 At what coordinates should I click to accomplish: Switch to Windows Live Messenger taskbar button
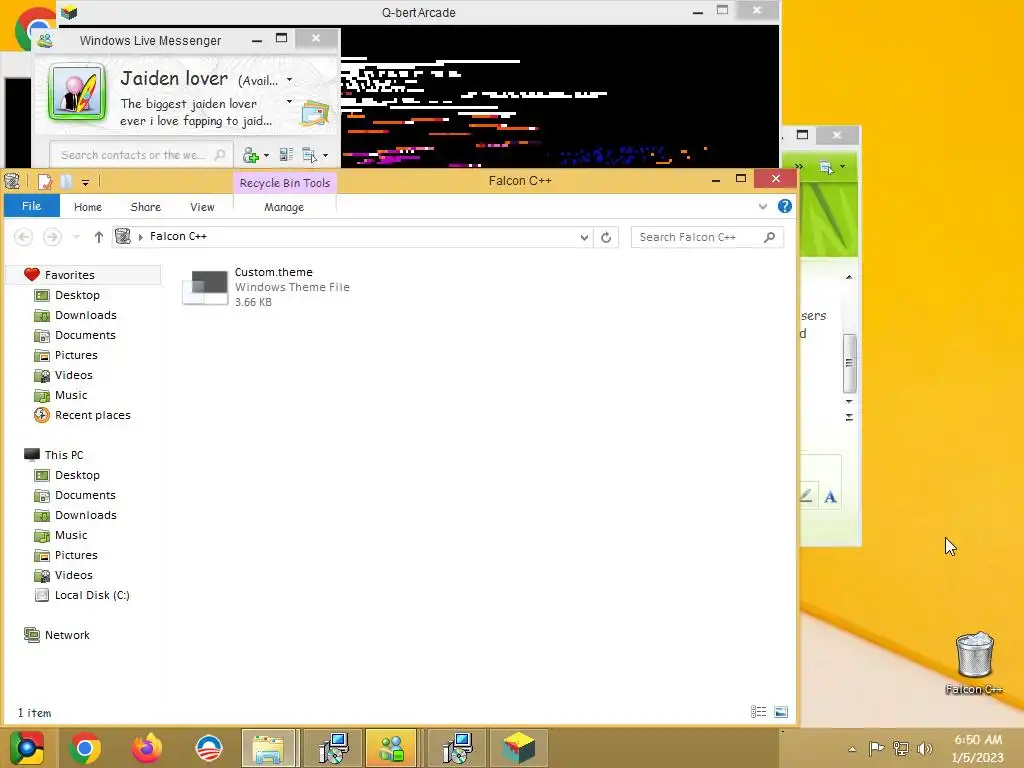coord(391,748)
